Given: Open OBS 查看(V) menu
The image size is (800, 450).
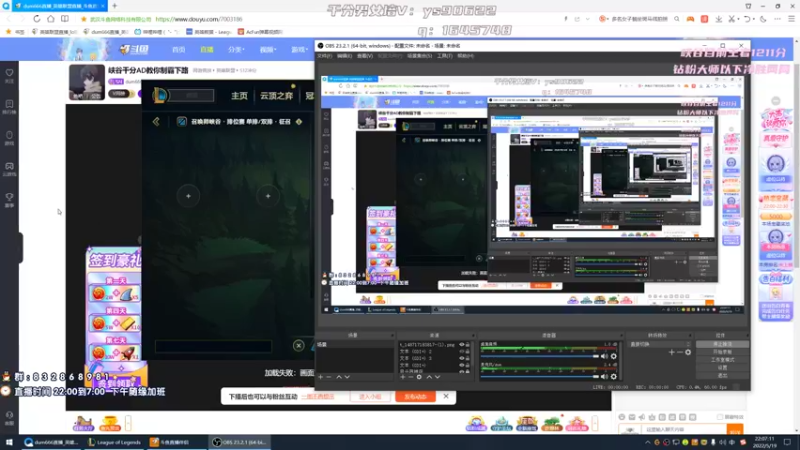Looking at the screenshot, I should coord(365,56).
